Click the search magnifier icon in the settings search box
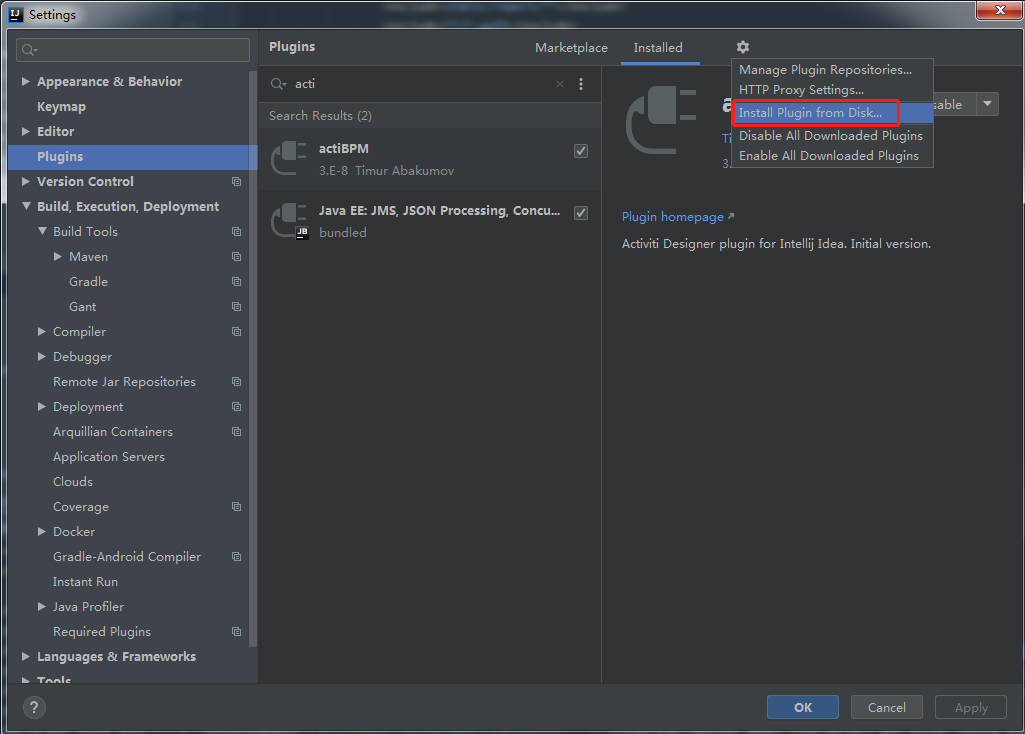The height and width of the screenshot is (734, 1025). pyautogui.click(x=29, y=50)
